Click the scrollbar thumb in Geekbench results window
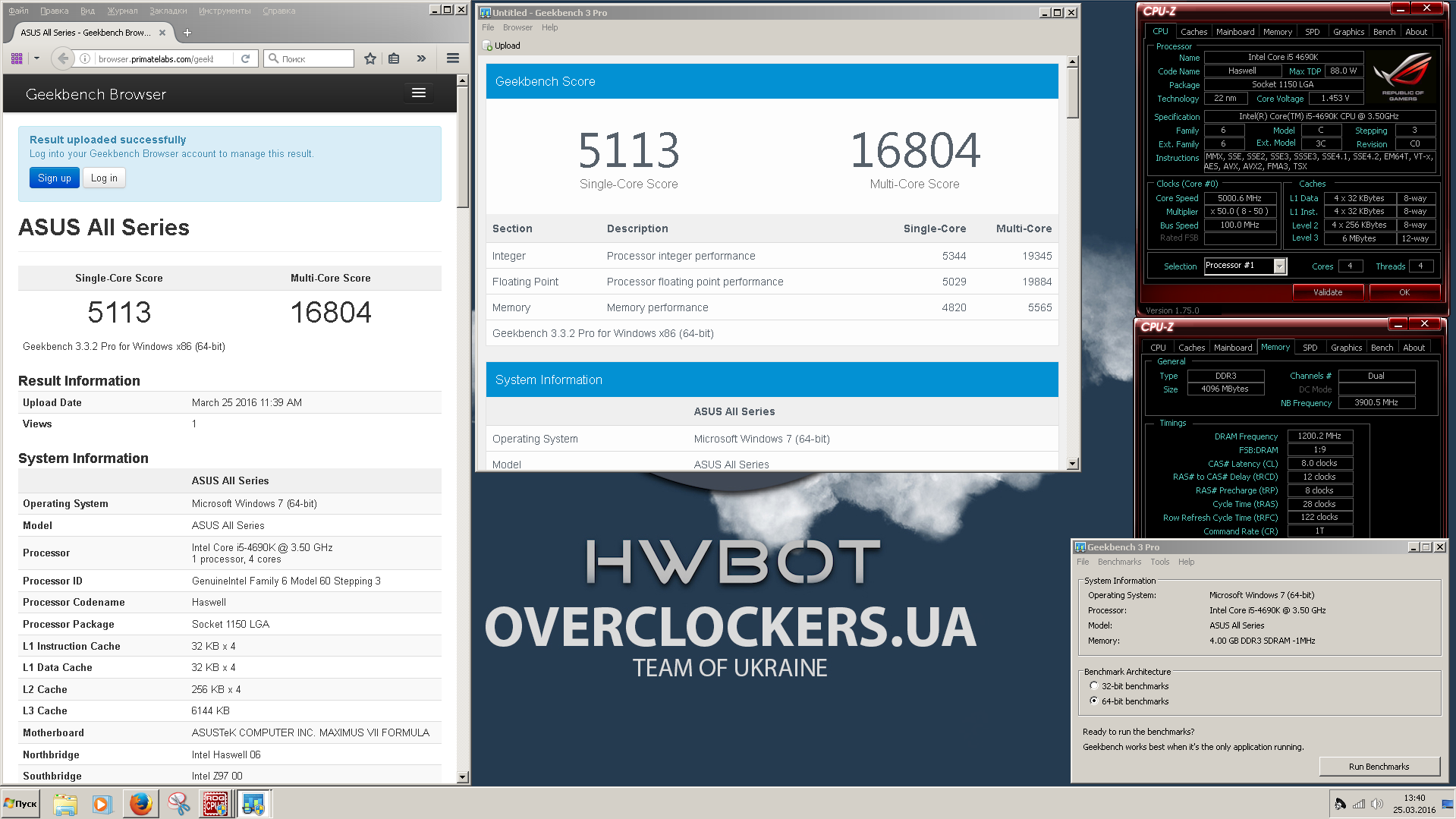The image size is (1456, 819). pyautogui.click(x=1072, y=93)
